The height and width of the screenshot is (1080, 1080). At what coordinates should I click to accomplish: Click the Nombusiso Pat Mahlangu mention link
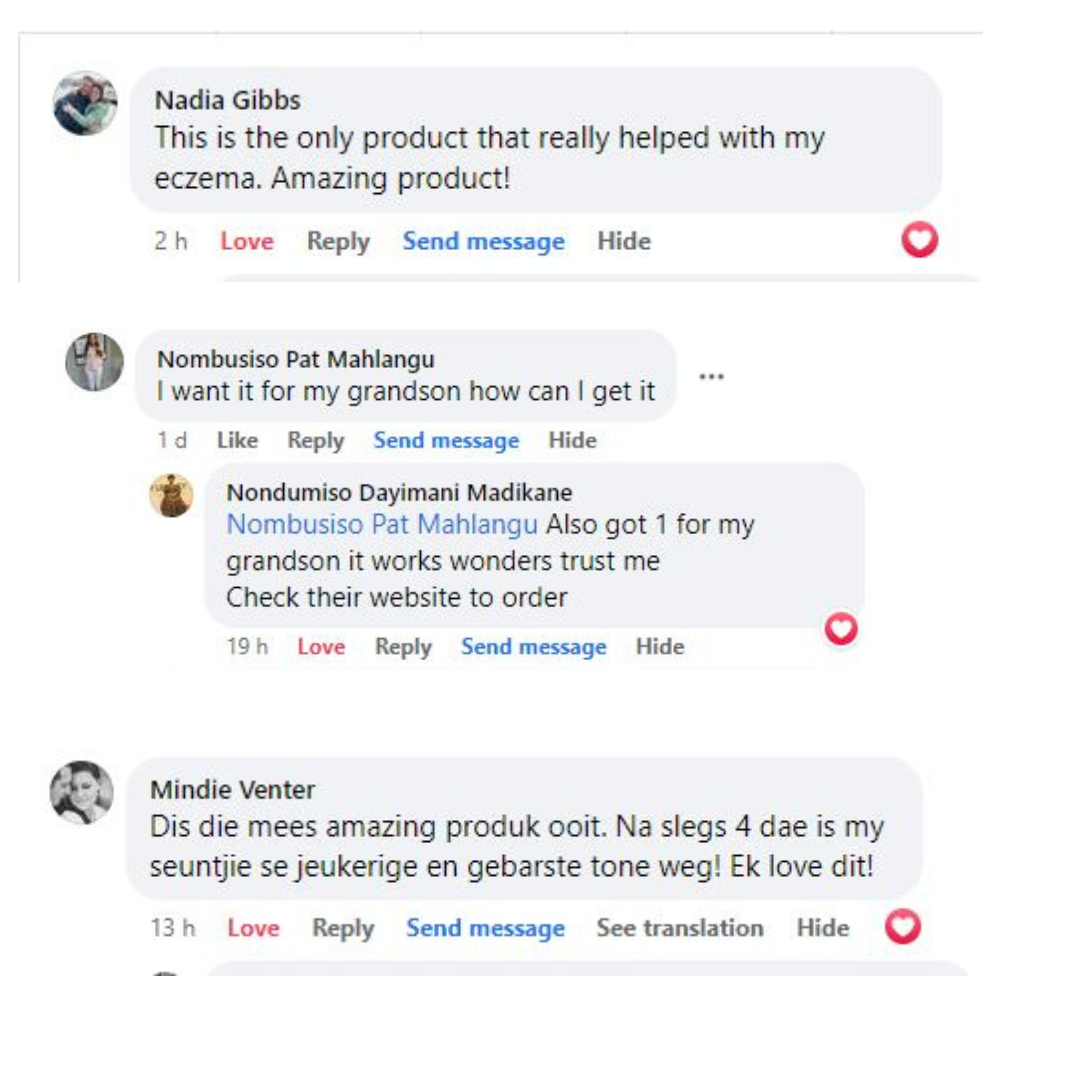382,524
